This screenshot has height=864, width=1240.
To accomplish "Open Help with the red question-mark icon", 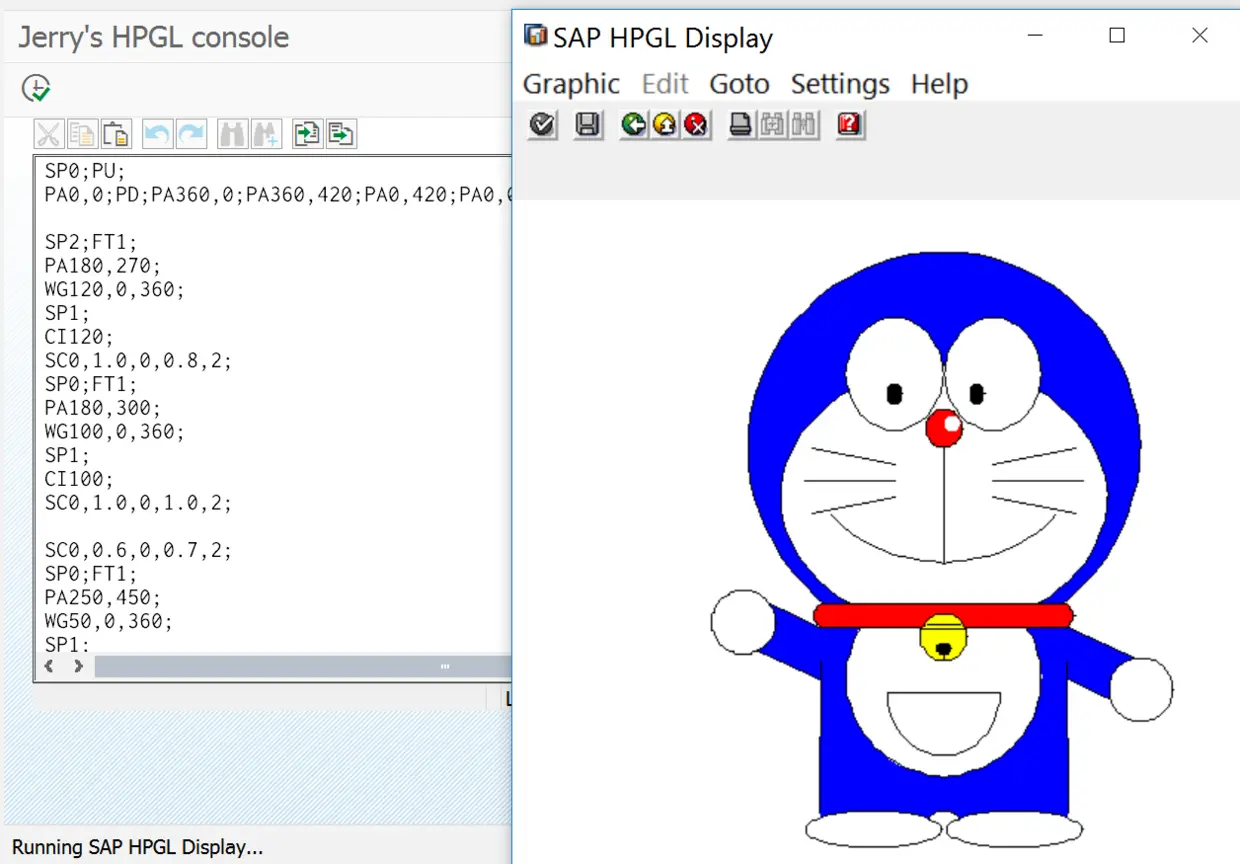I will [850, 125].
